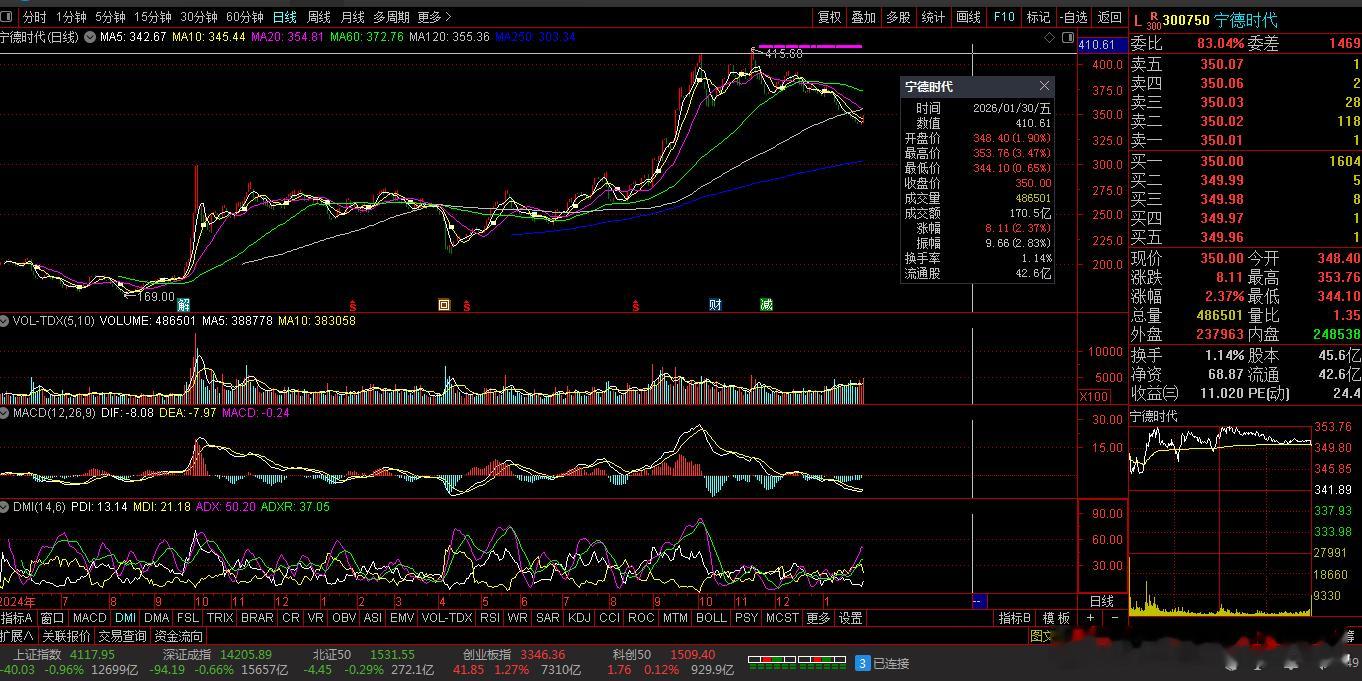Open F10 company information

tap(1003, 17)
